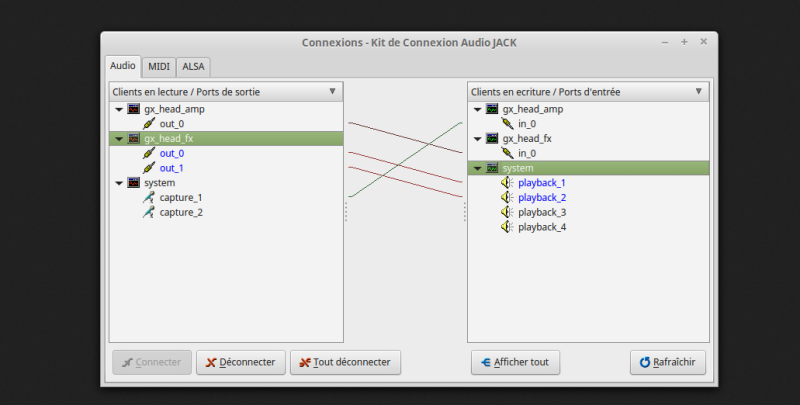Click the out_0 port plug icon under gx_head_amp

pyautogui.click(x=149, y=124)
